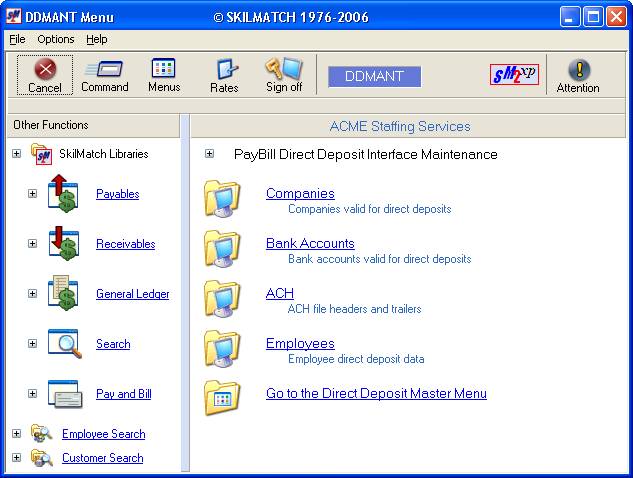633x478 pixels.
Task: Click PayBill Direct Deposit Interface Maintenance title
Action: pyautogui.click(x=366, y=155)
